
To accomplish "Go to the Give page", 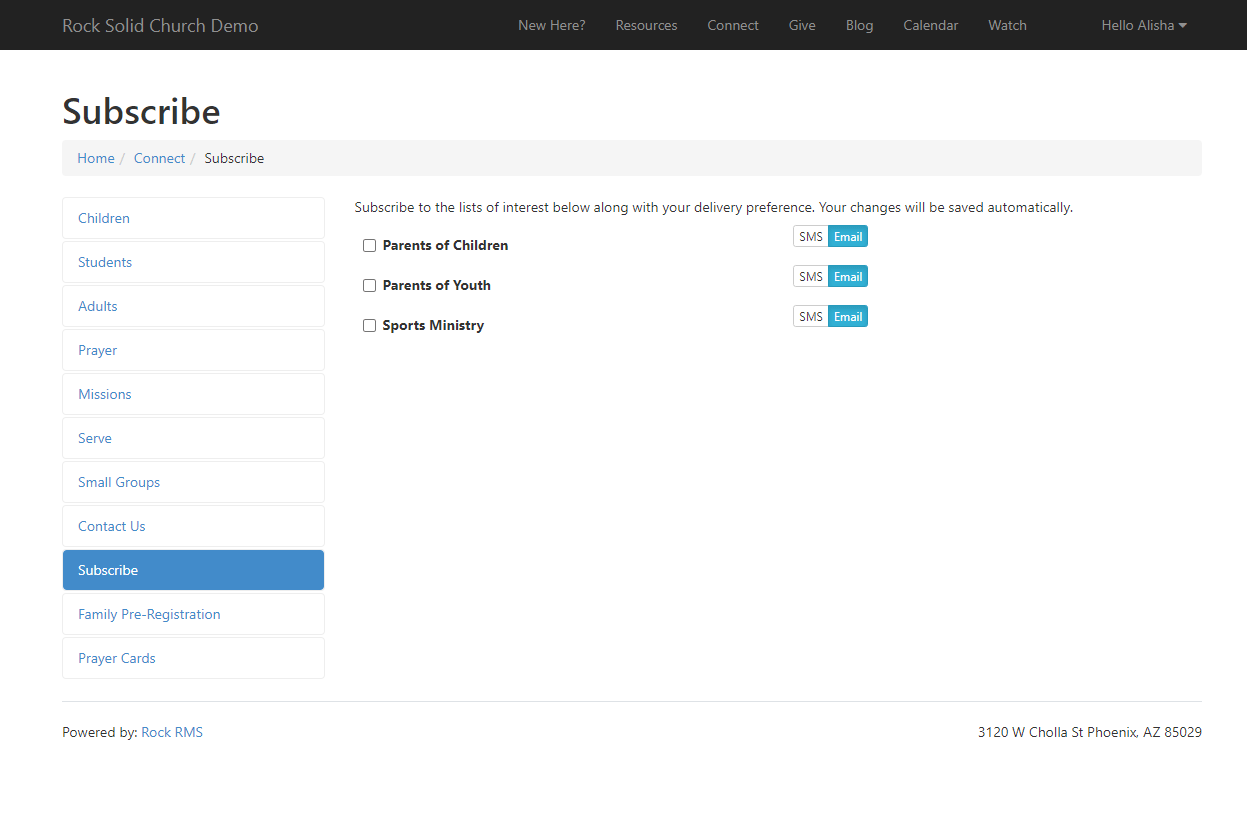I will coord(801,25).
